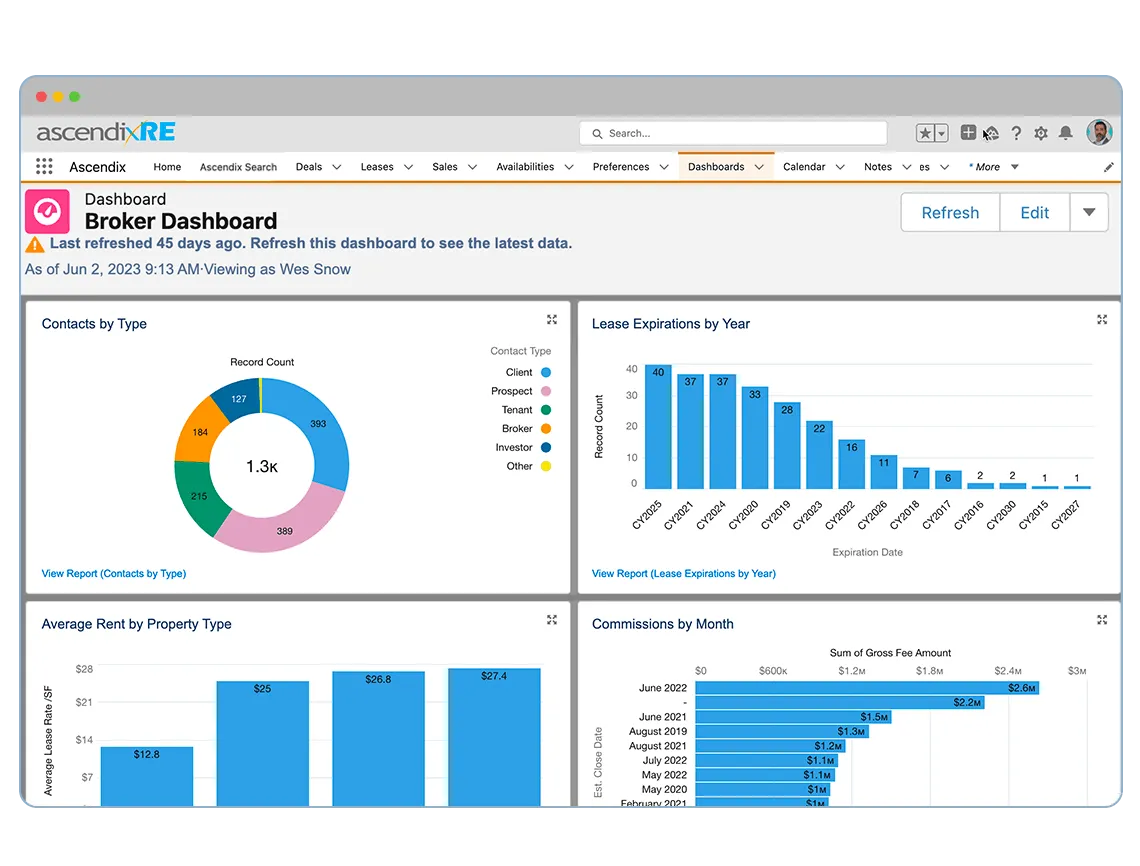Expand the Notes tab chevron
Viewport: 1140px width, 866px height.
coord(907,167)
